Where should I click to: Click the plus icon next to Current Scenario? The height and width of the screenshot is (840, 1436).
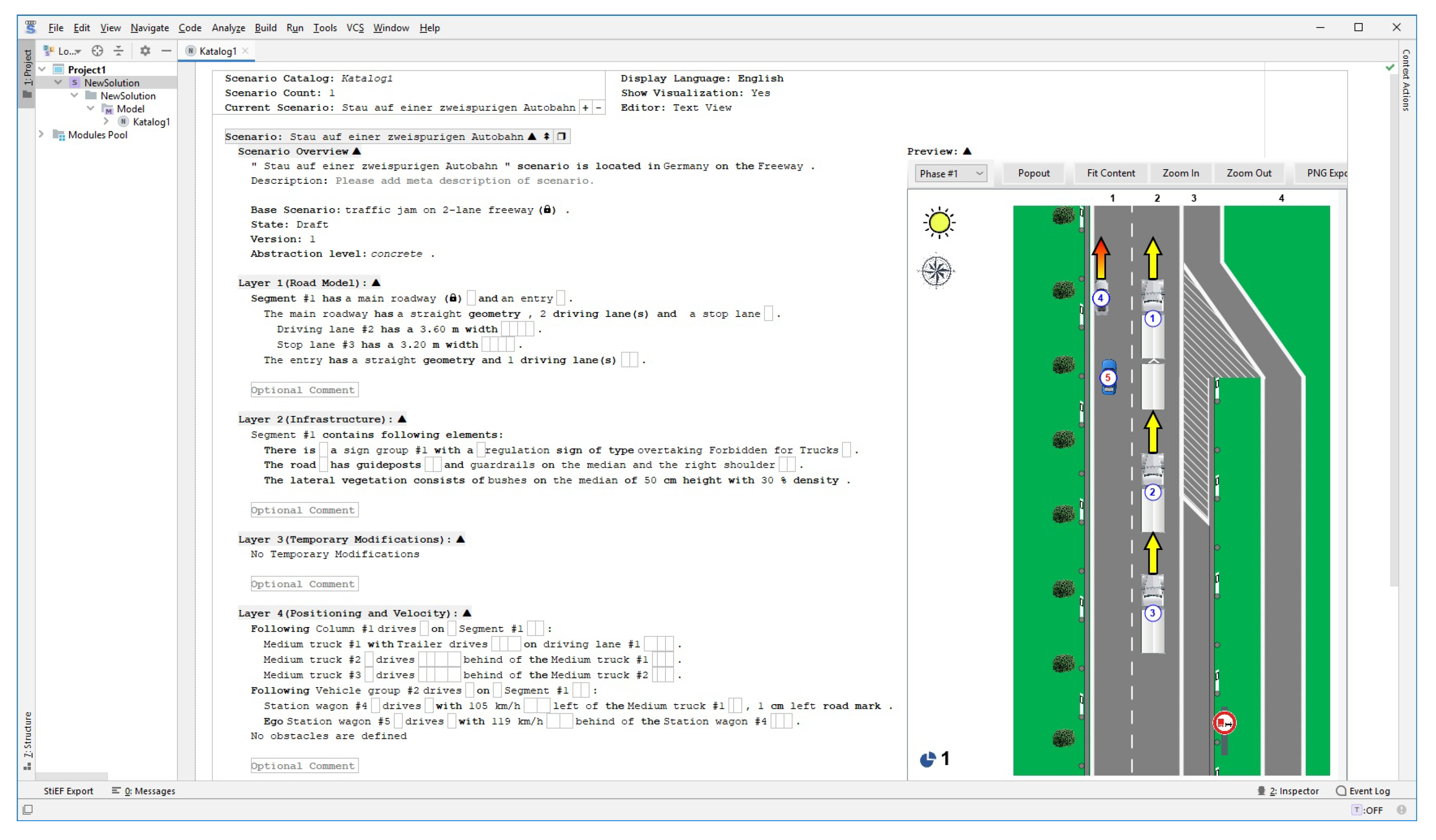[x=585, y=108]
